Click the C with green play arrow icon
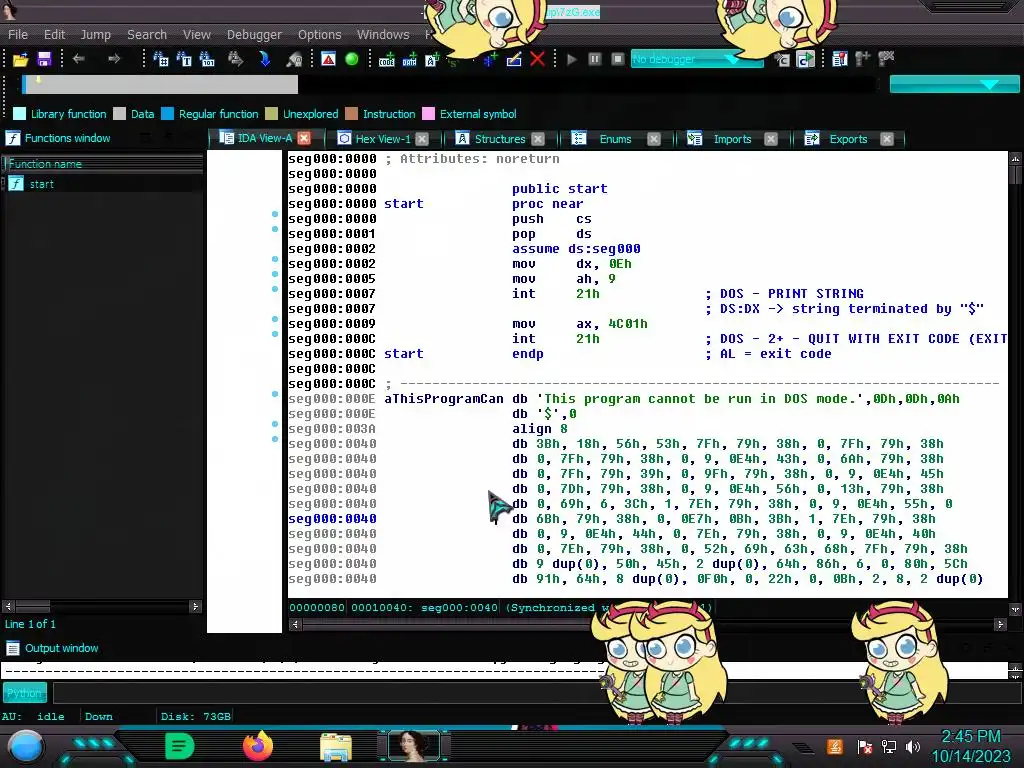 (806, 59)
